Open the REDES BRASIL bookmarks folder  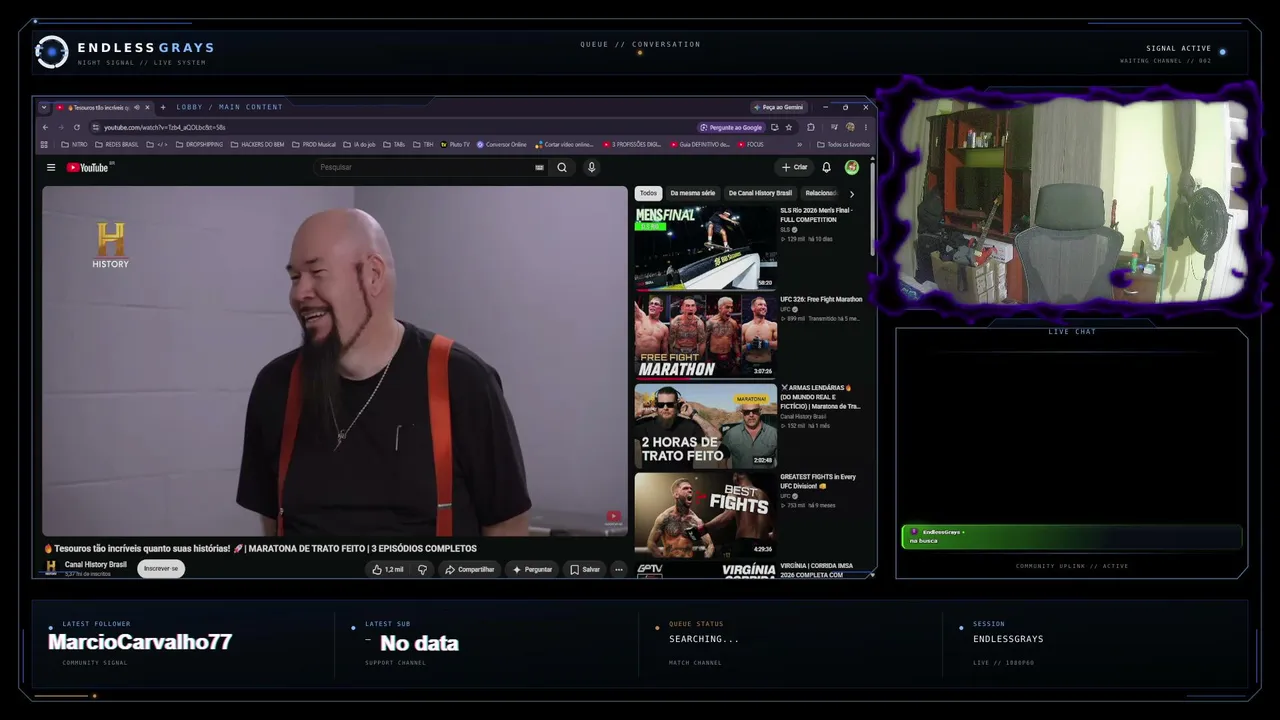pyautogui.click(x=117, y=144)
